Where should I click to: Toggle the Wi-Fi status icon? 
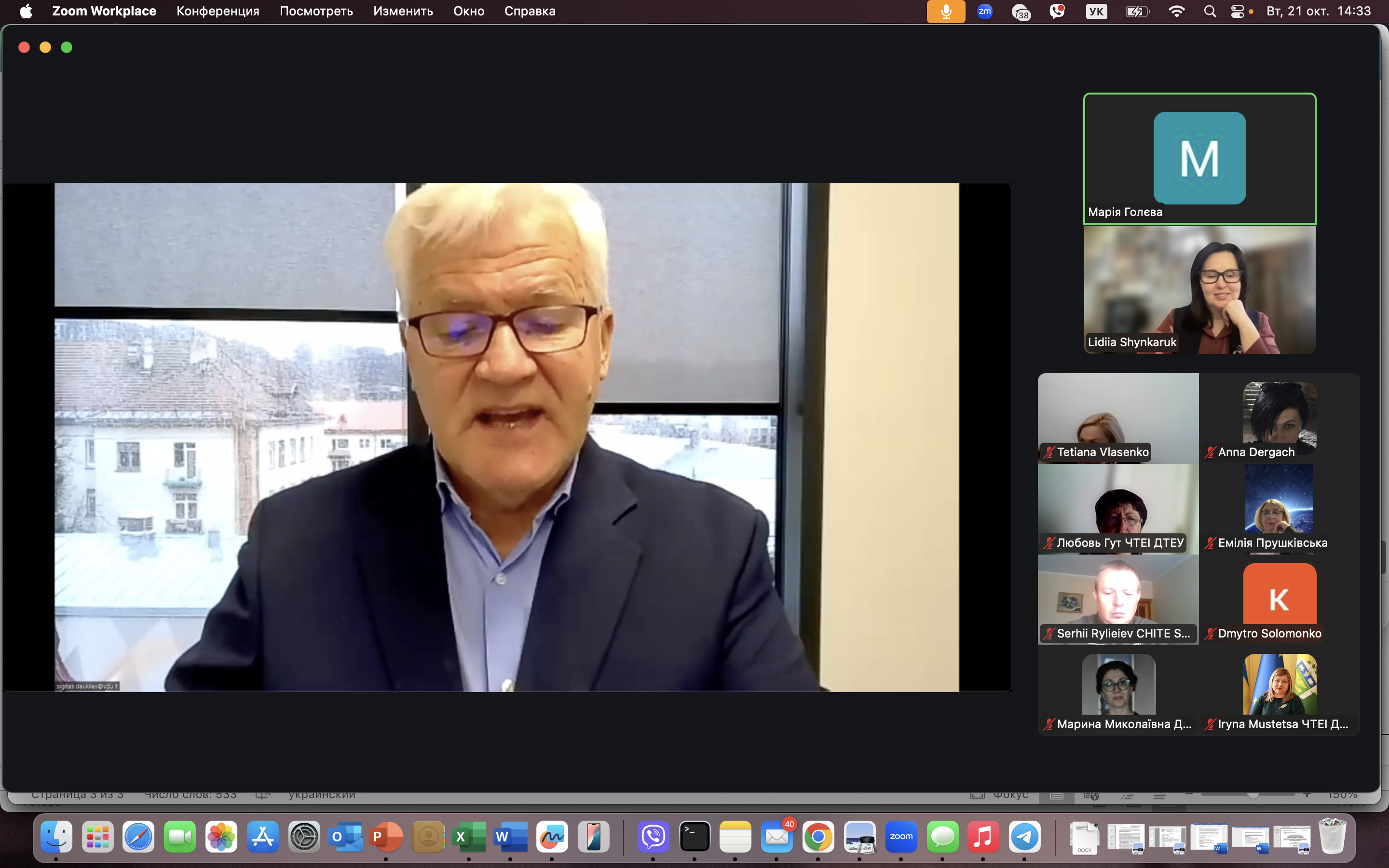tap(1176, 12)
